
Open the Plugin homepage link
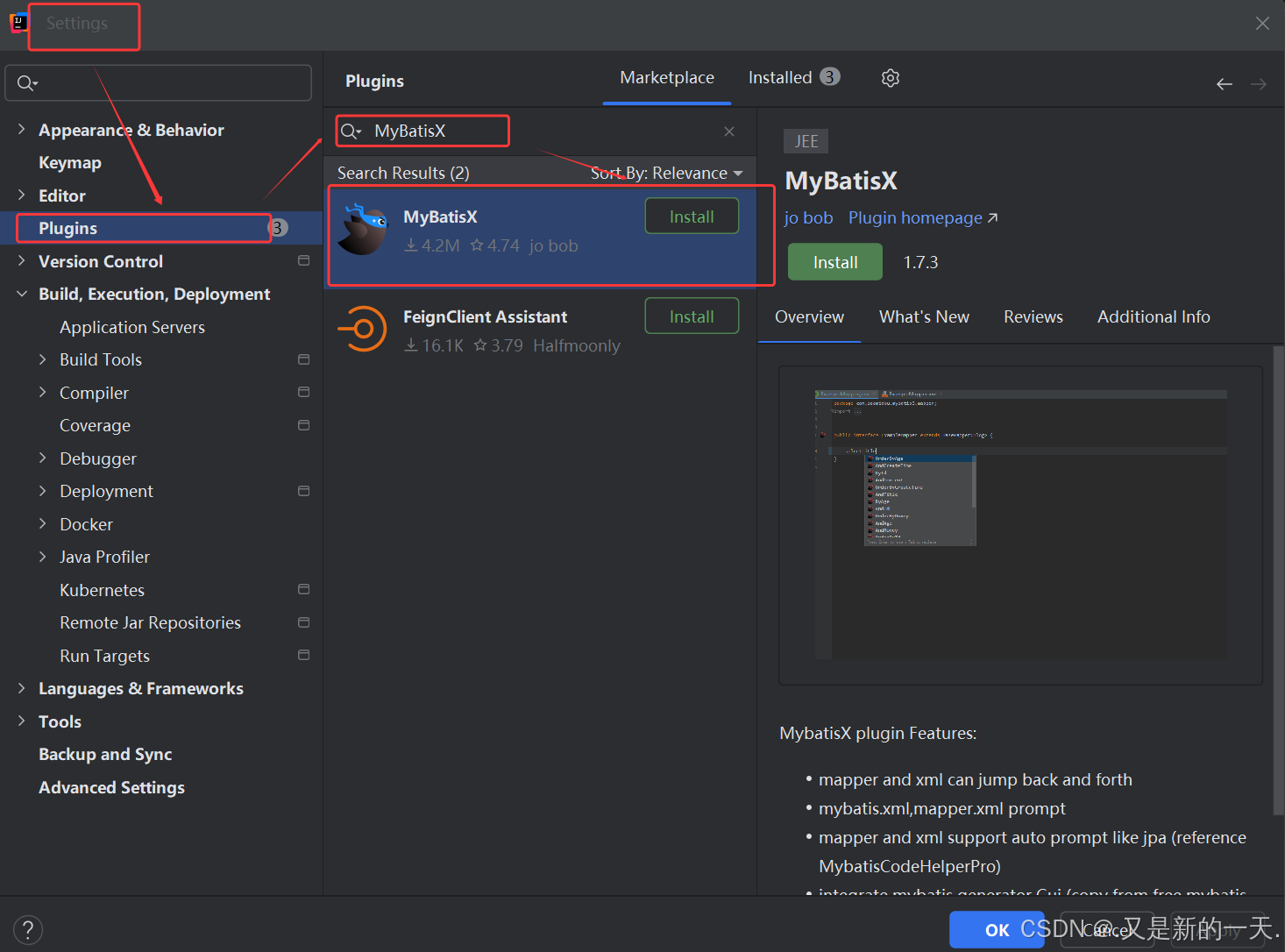(923, 218)
